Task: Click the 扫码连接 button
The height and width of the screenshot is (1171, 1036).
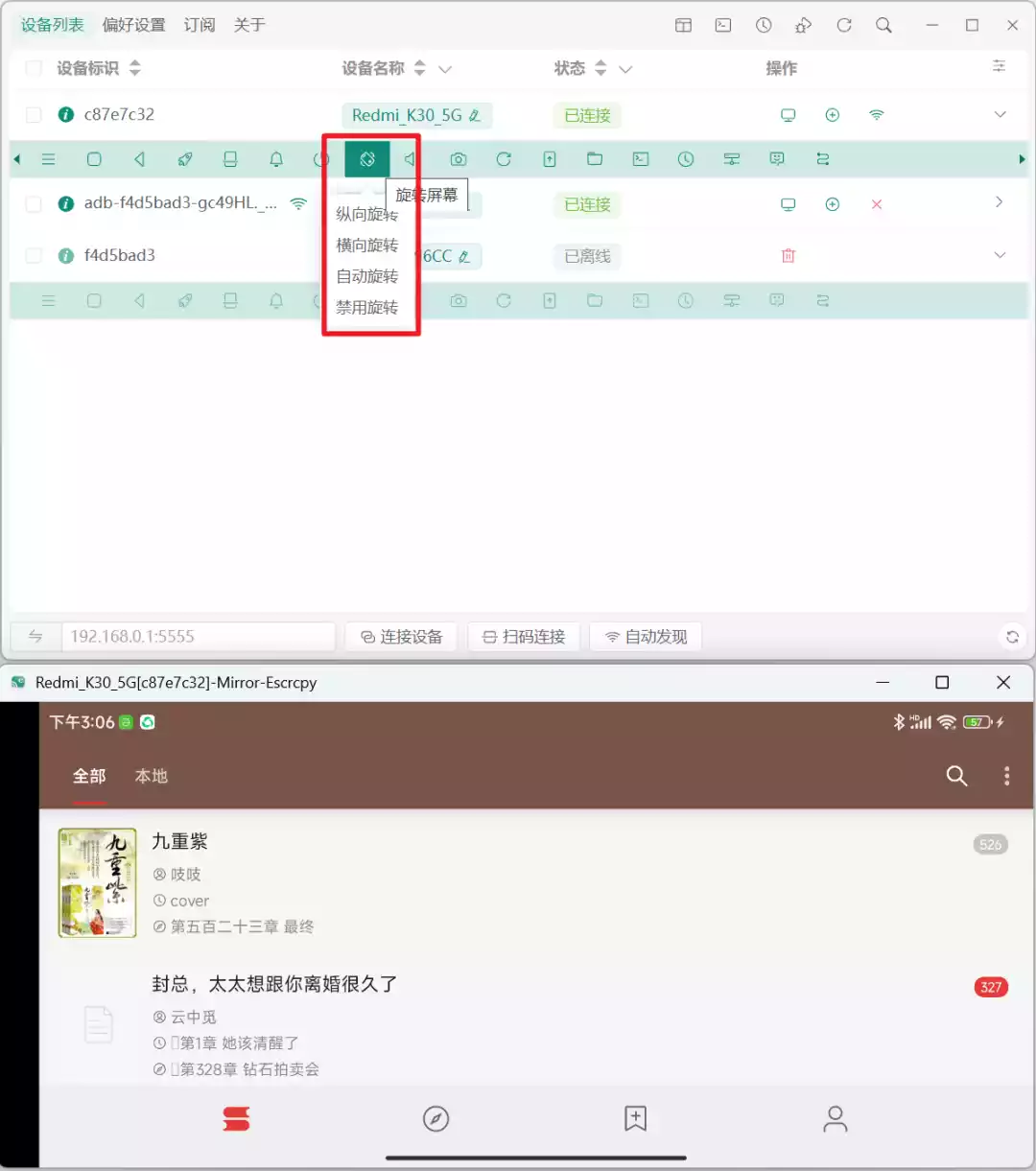Action: [x=524, y=637]
